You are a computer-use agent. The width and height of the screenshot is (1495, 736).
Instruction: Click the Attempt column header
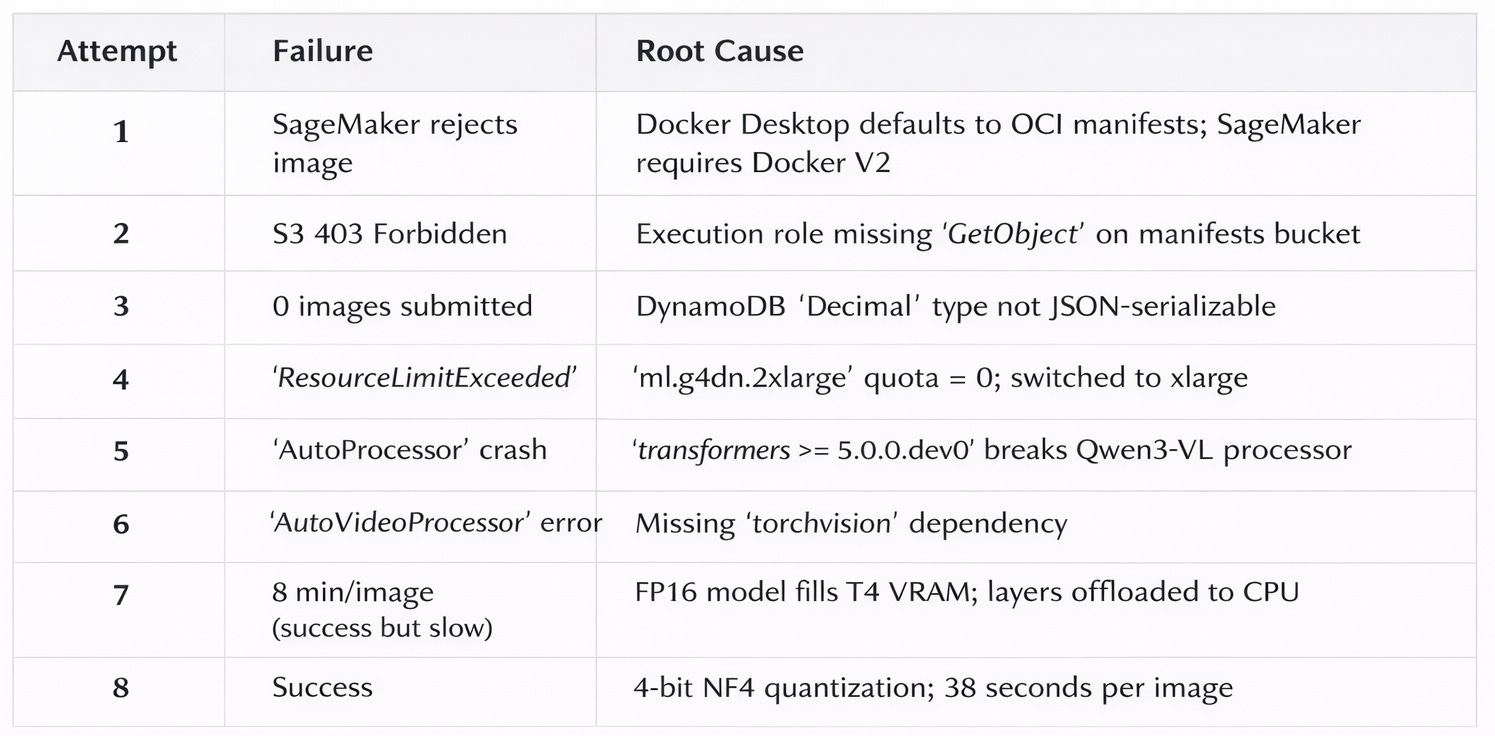click(x=117, y=51)
